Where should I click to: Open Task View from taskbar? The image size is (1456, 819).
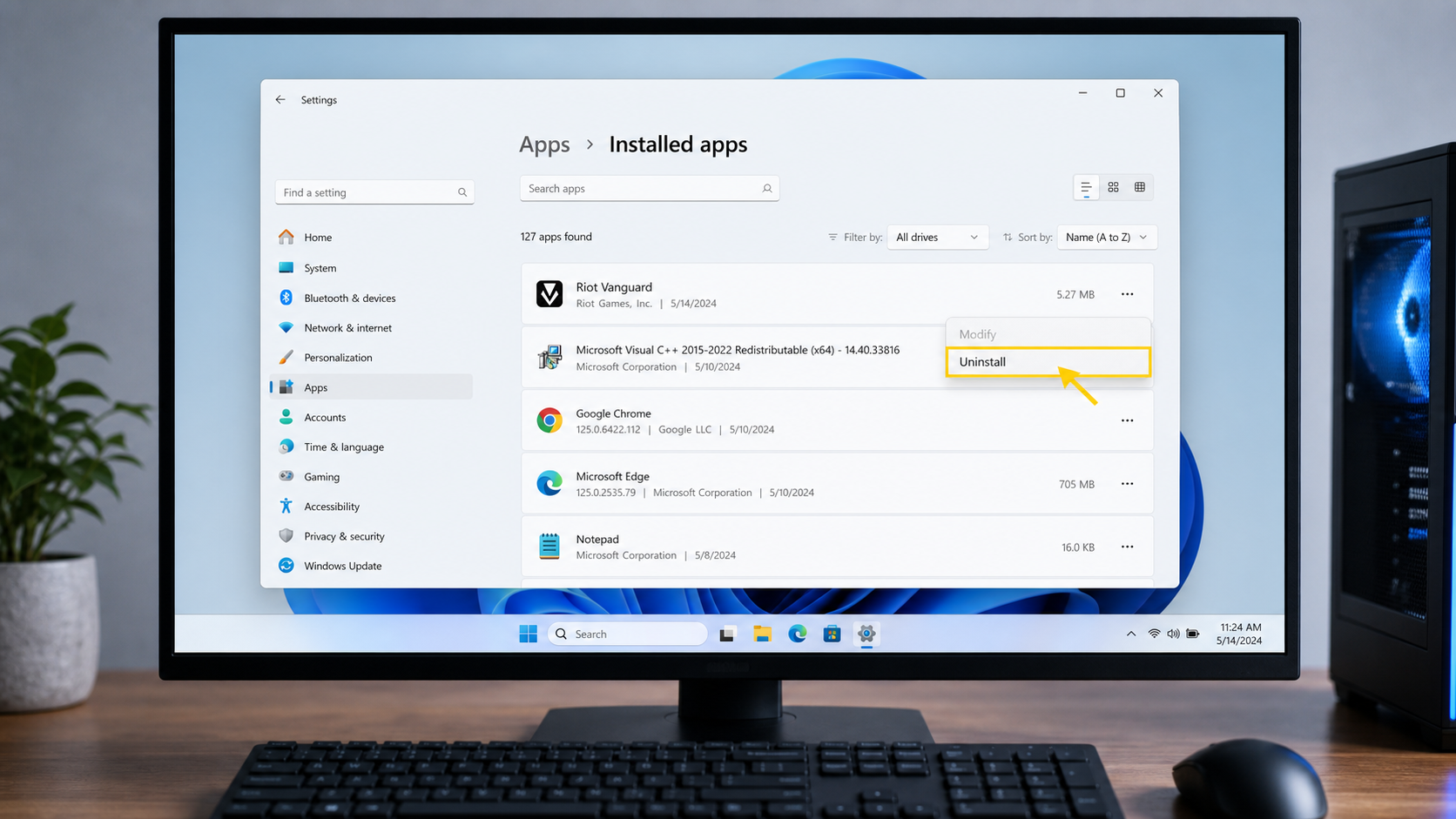(x=727, y=634)
